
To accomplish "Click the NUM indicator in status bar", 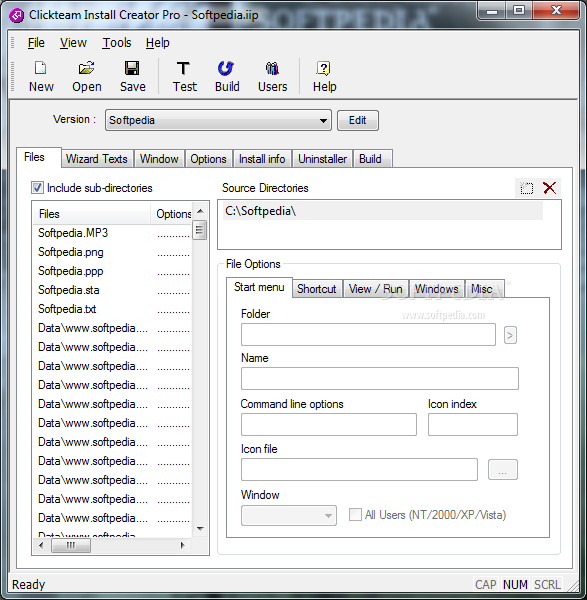I will click(x=515, y=584).
